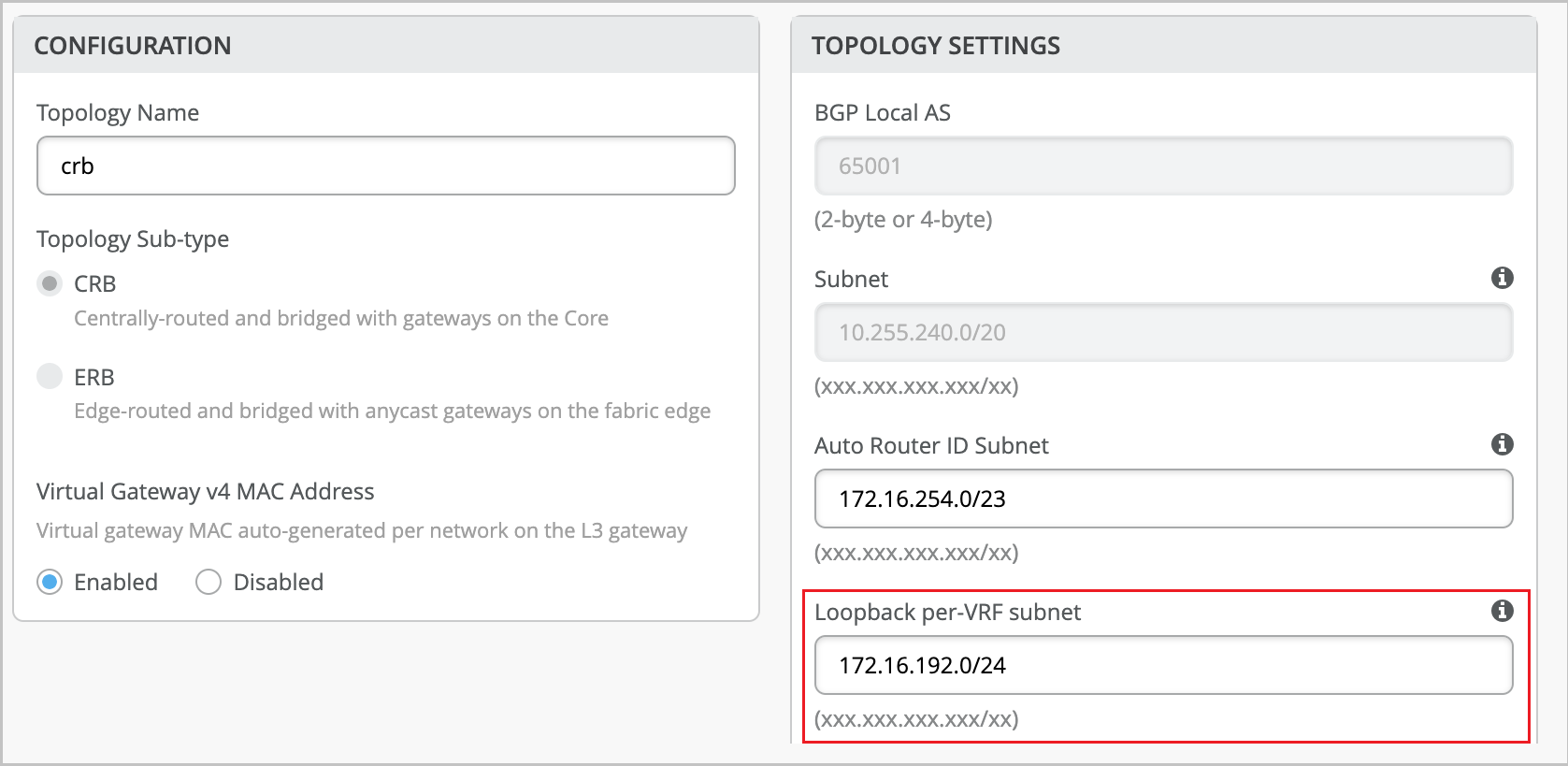Open the Auto Router ID Subnet info icon
This screenshot has height=766, width=1568.
(1503, 444)
